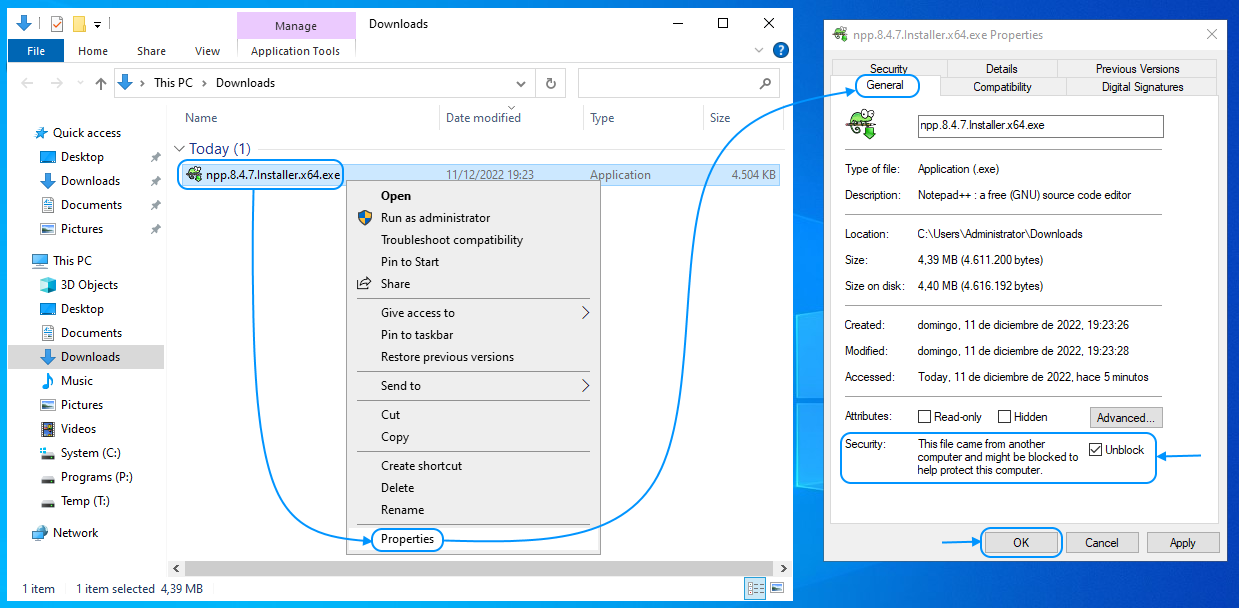Click the pin icon beside Pictures in Quick access
The image size is (1239, 608).
coord(155,229)
